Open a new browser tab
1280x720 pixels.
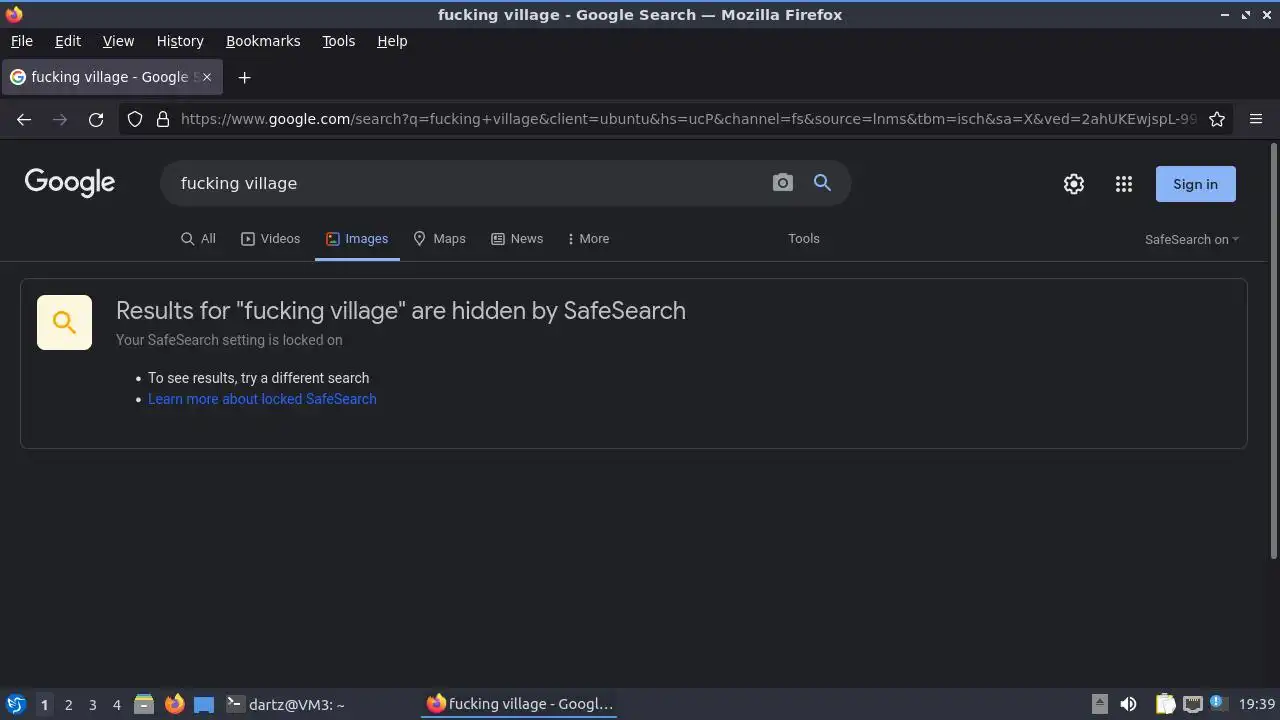(x=244, y=77)
